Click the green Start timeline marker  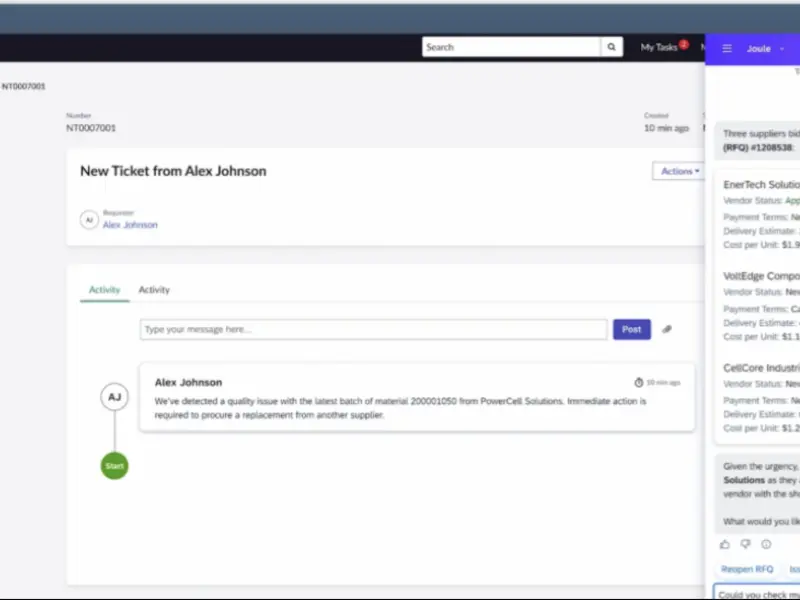(x=114, y=466)
